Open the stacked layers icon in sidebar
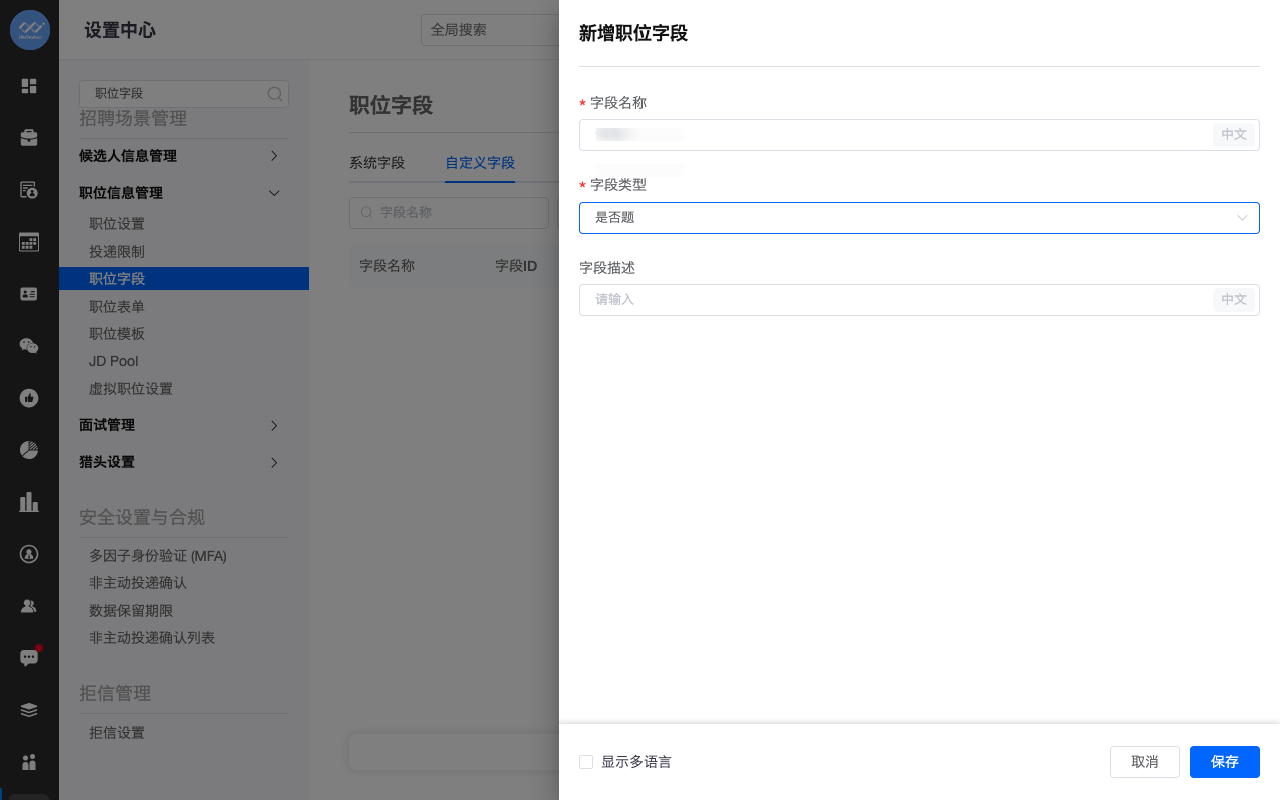The width and height of the screenshot is (1280, 800). [29, 710]
